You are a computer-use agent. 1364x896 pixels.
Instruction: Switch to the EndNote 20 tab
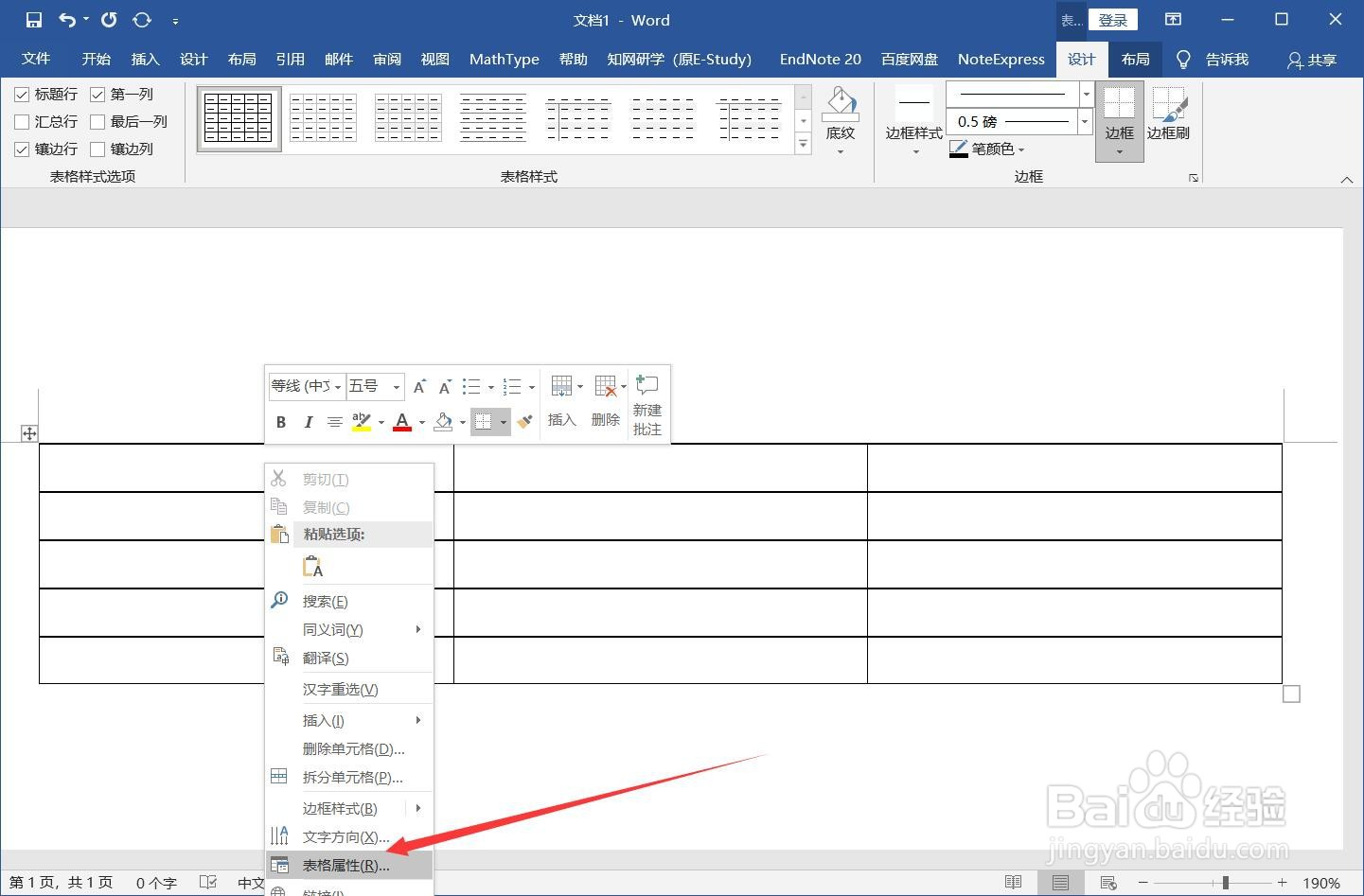pos(821,59)
